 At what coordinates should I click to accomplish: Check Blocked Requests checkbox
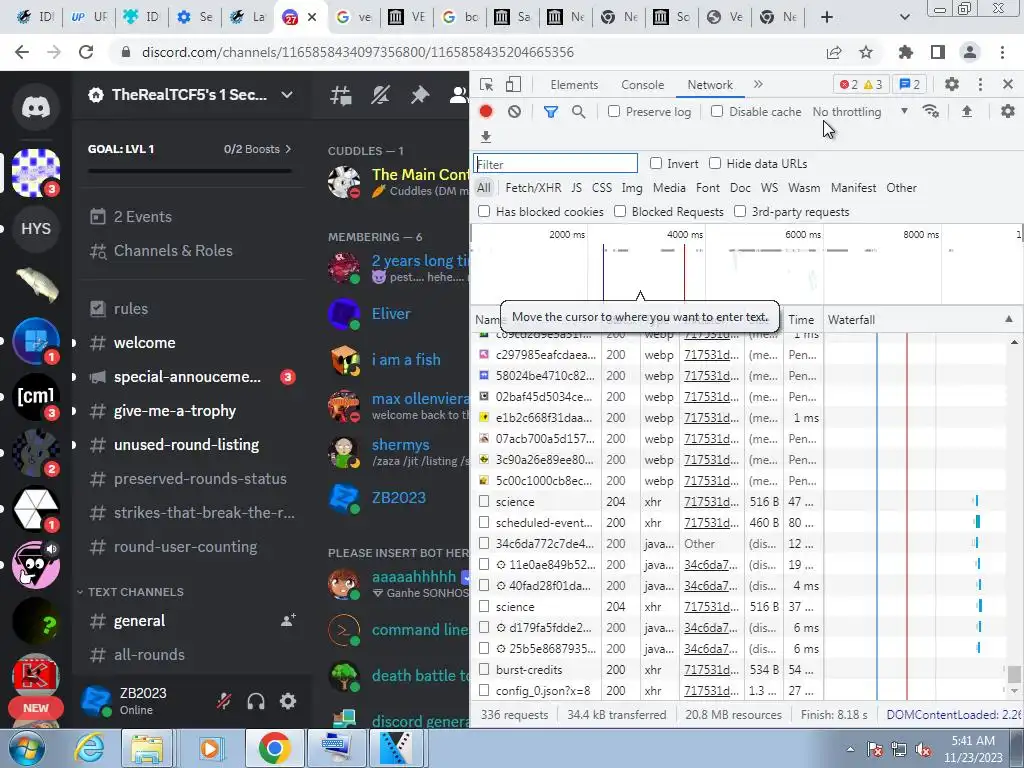620,212
